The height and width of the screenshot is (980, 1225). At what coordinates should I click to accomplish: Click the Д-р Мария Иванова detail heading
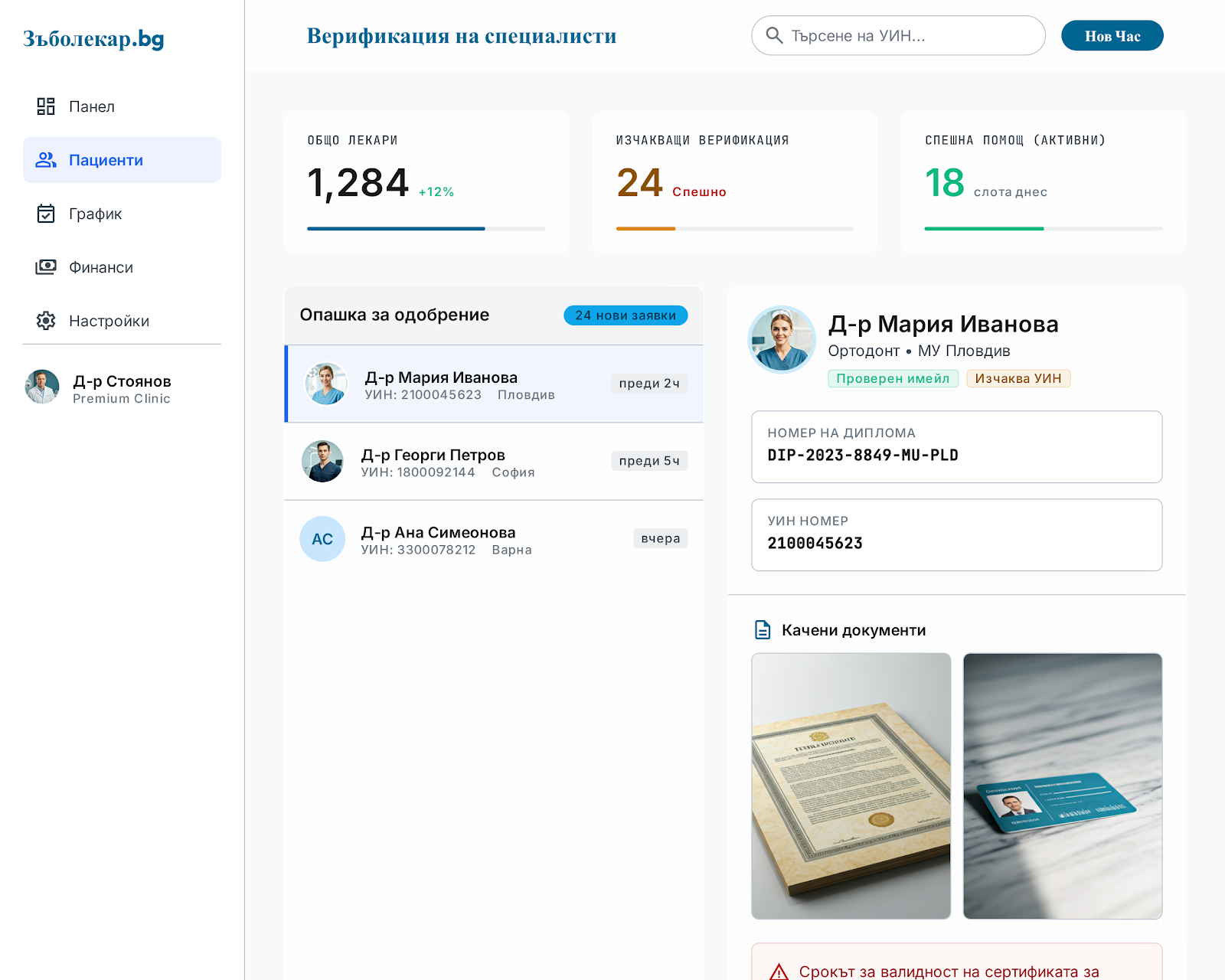pos(943,324)
